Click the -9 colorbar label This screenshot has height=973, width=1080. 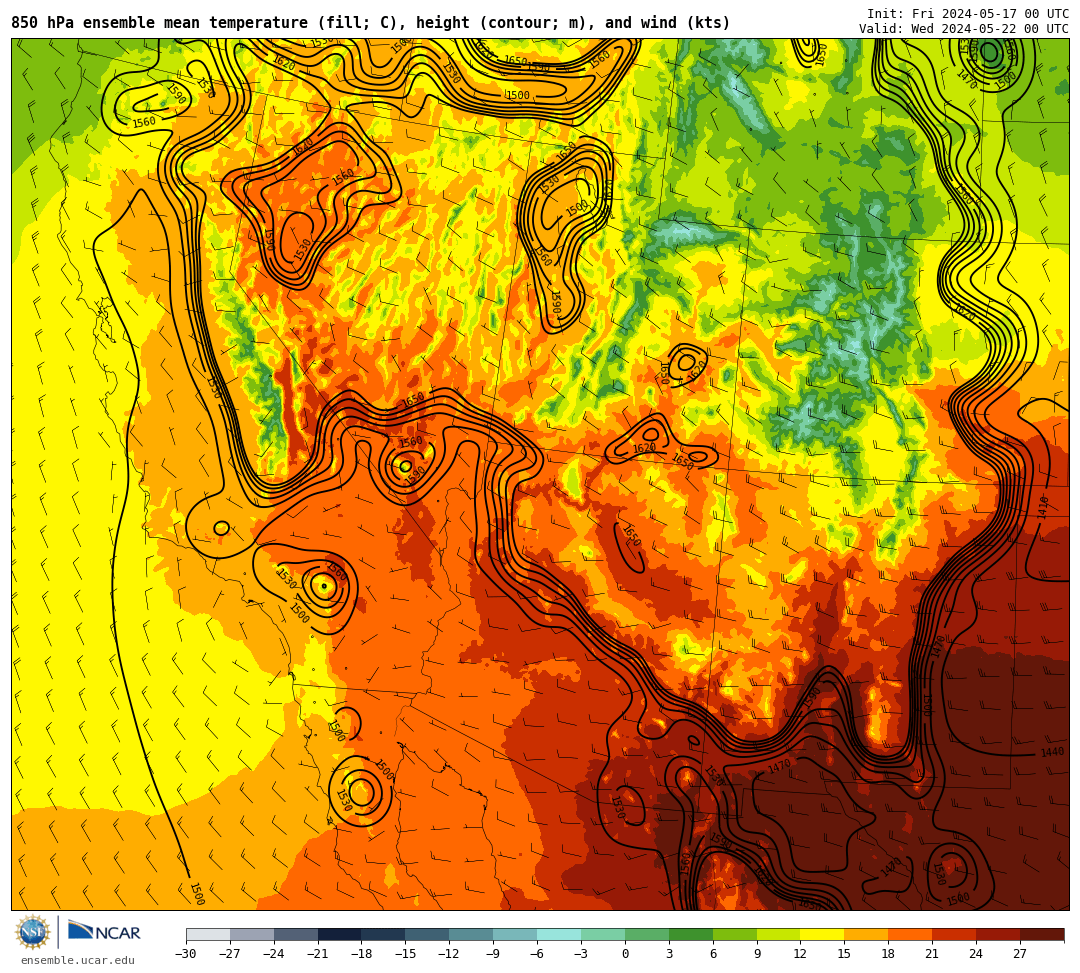coord(493,954)
